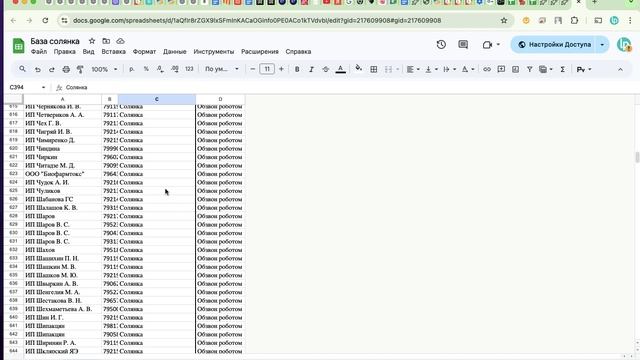Screen dimensions: 640x360
Task: Reload the page in the browser
Action: [x=45, y=20]
